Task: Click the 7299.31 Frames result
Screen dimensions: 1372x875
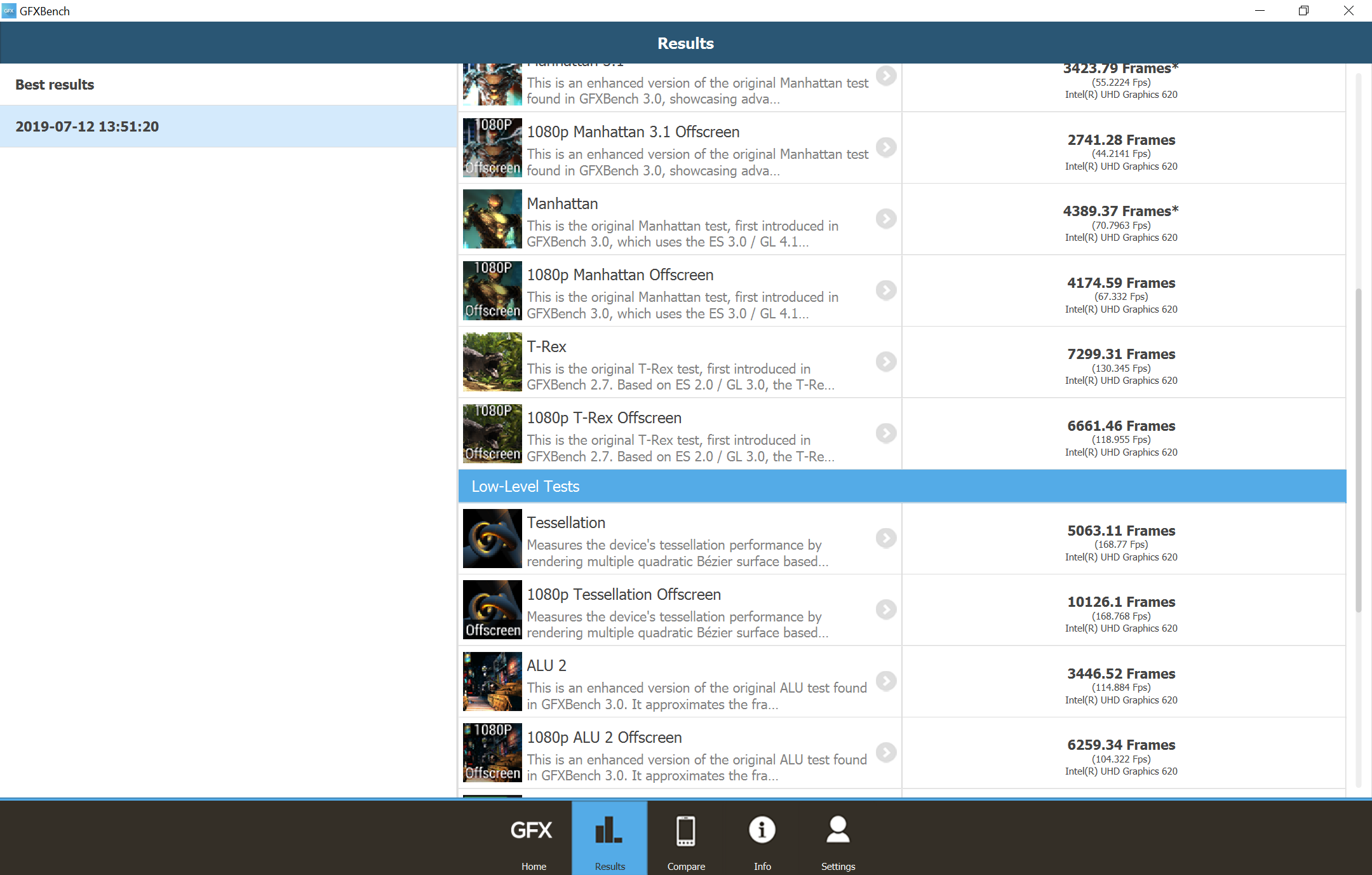Action: click(1121, 354)
